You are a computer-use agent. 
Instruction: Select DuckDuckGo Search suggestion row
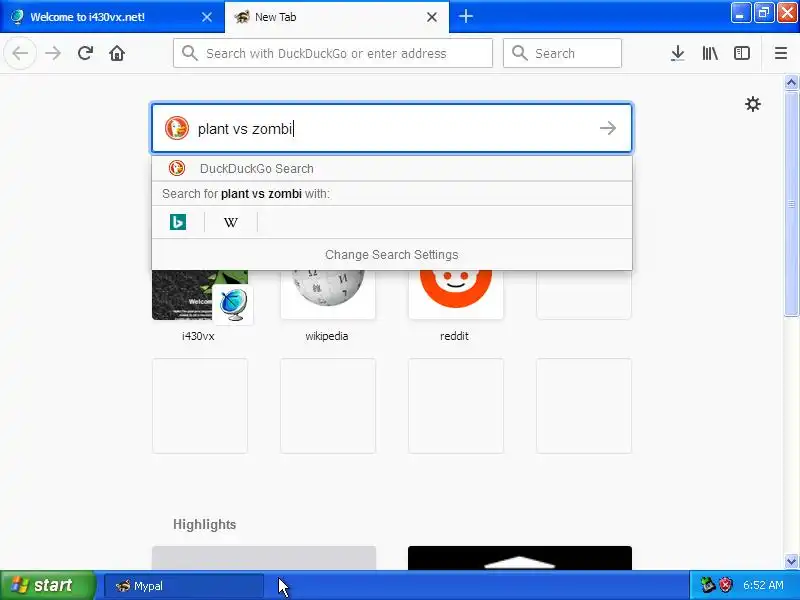[392, 168]
